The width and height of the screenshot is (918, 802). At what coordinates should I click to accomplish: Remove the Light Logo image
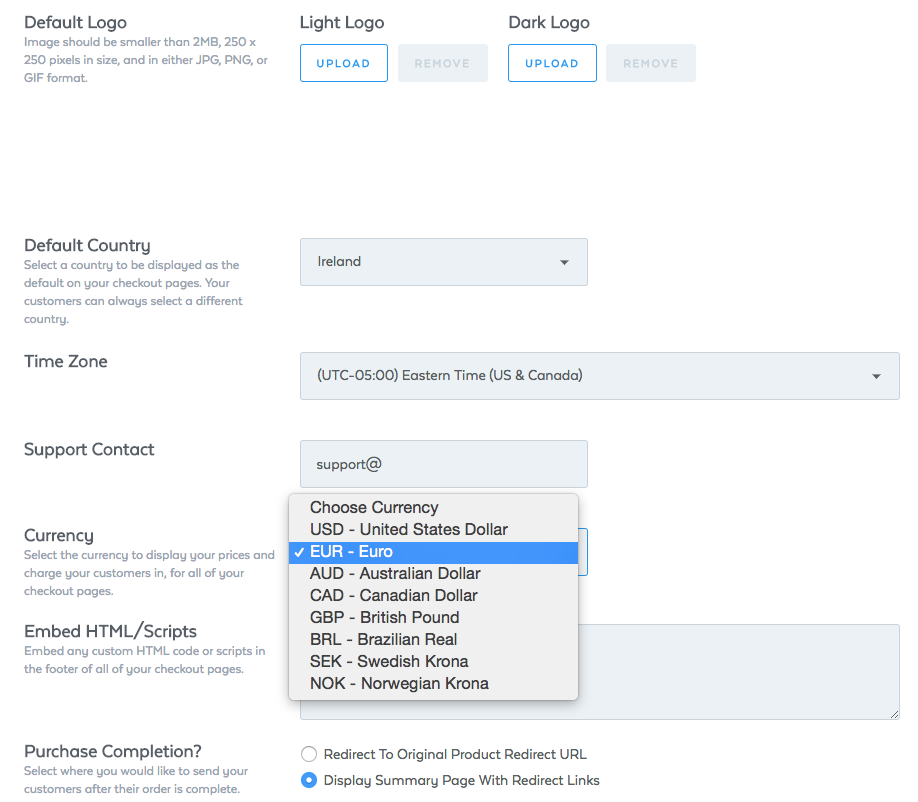pos(443,63)
